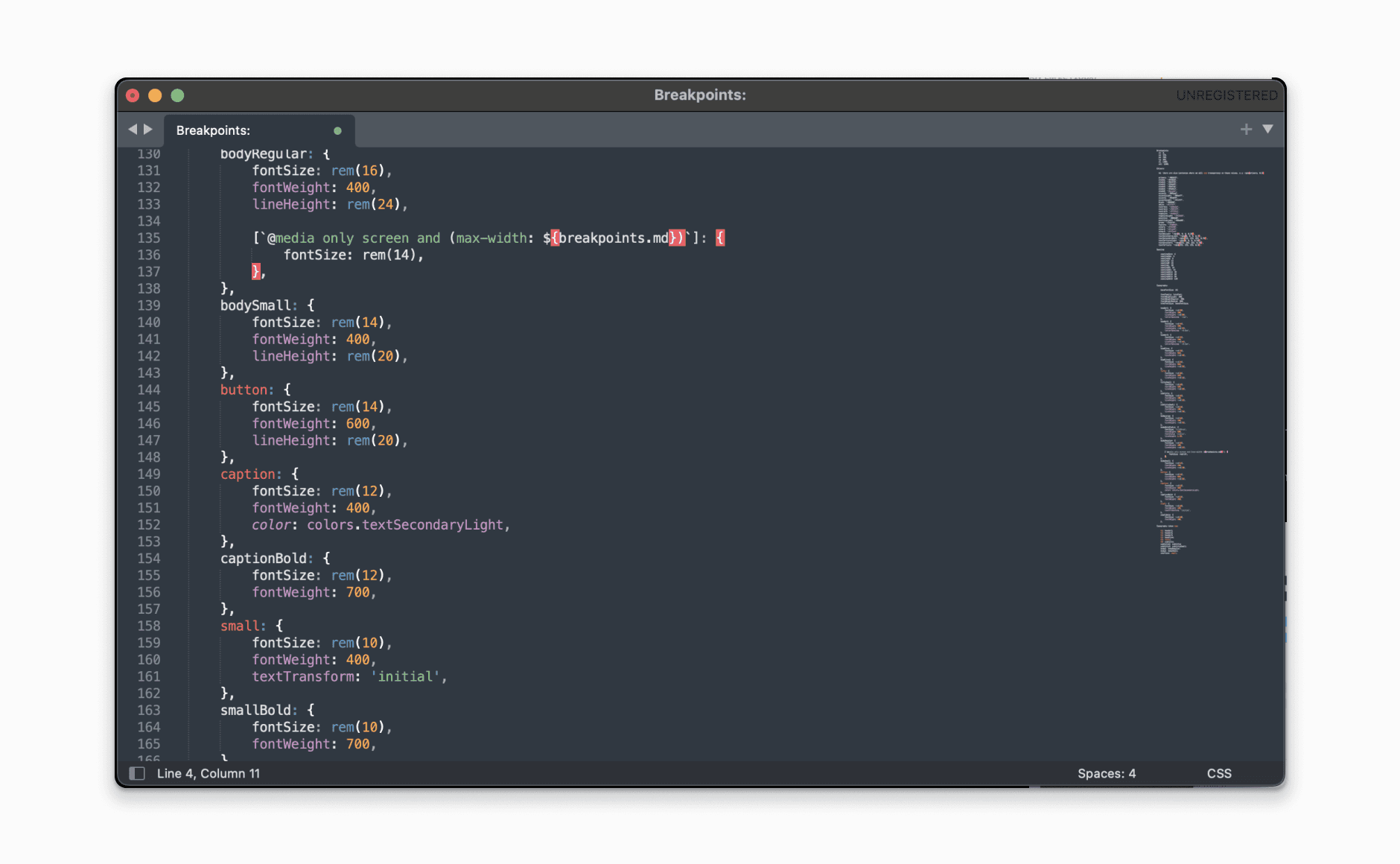Click the small key on line 158

pos(240,626)
